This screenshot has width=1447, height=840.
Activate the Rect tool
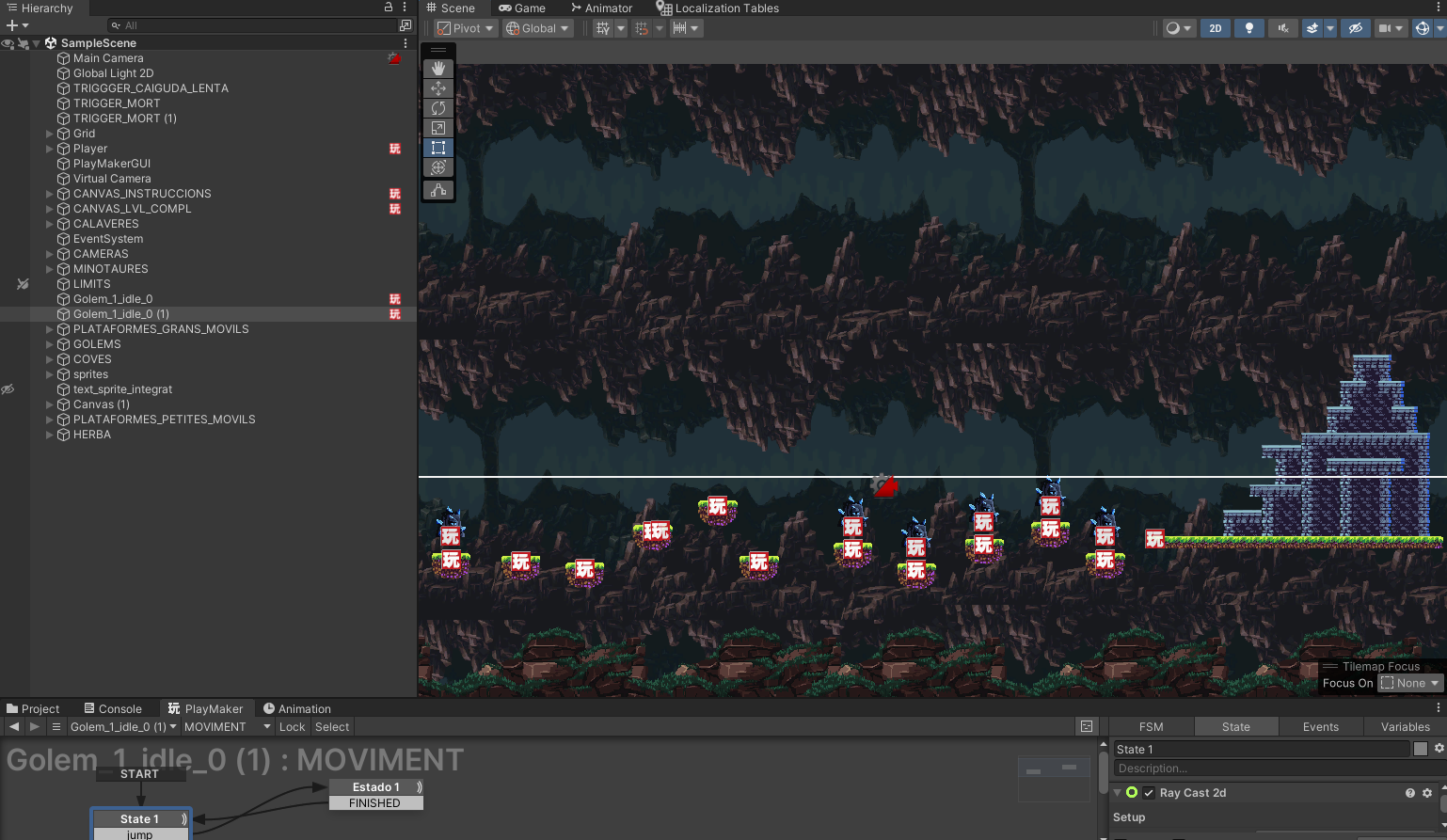(438, 148)
